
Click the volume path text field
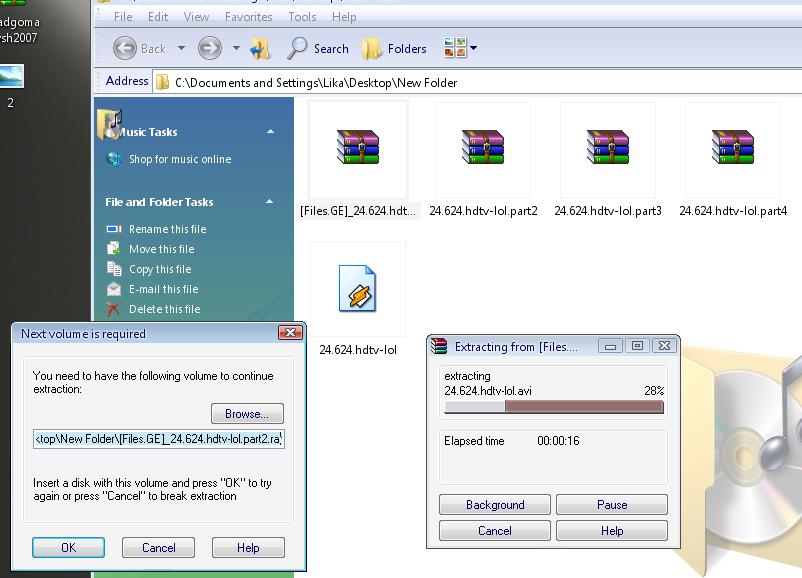click(158, 439)
